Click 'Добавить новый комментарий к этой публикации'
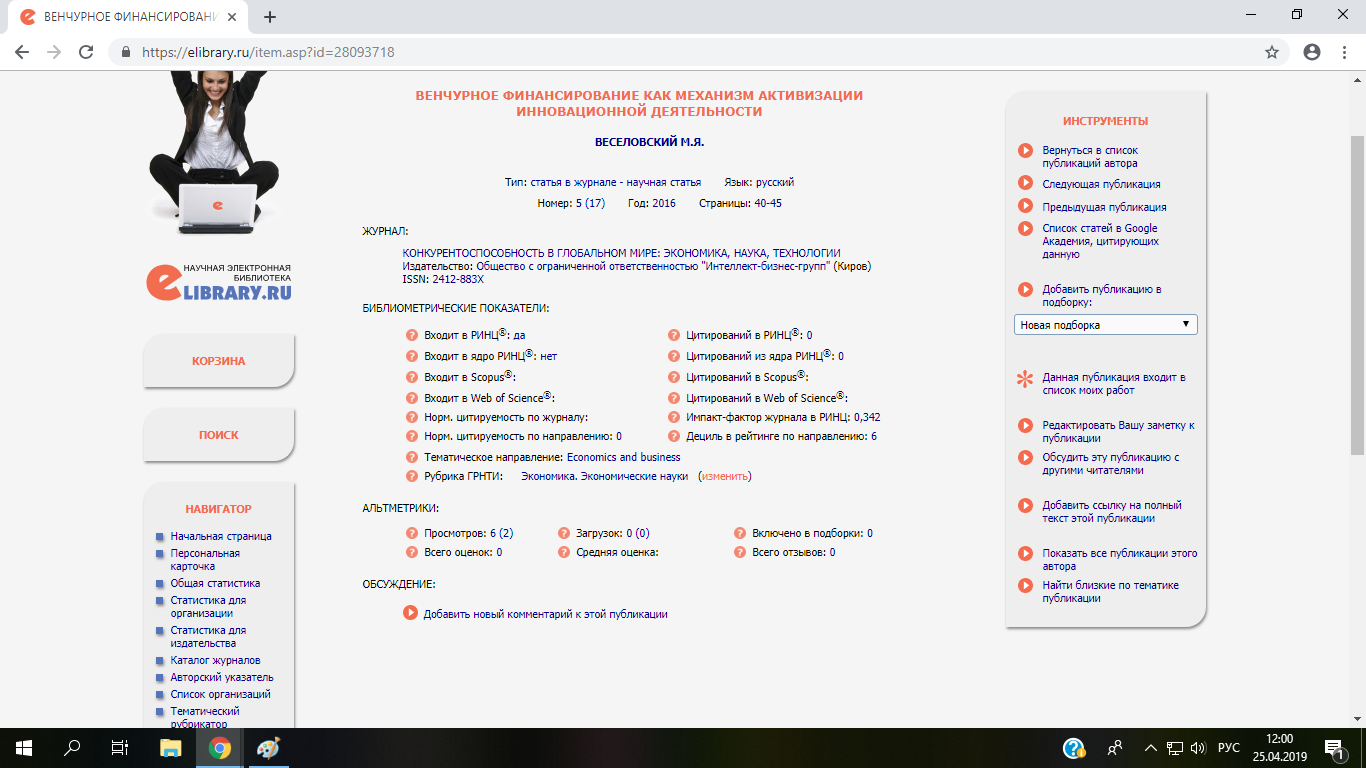 [x=546, y=614]
